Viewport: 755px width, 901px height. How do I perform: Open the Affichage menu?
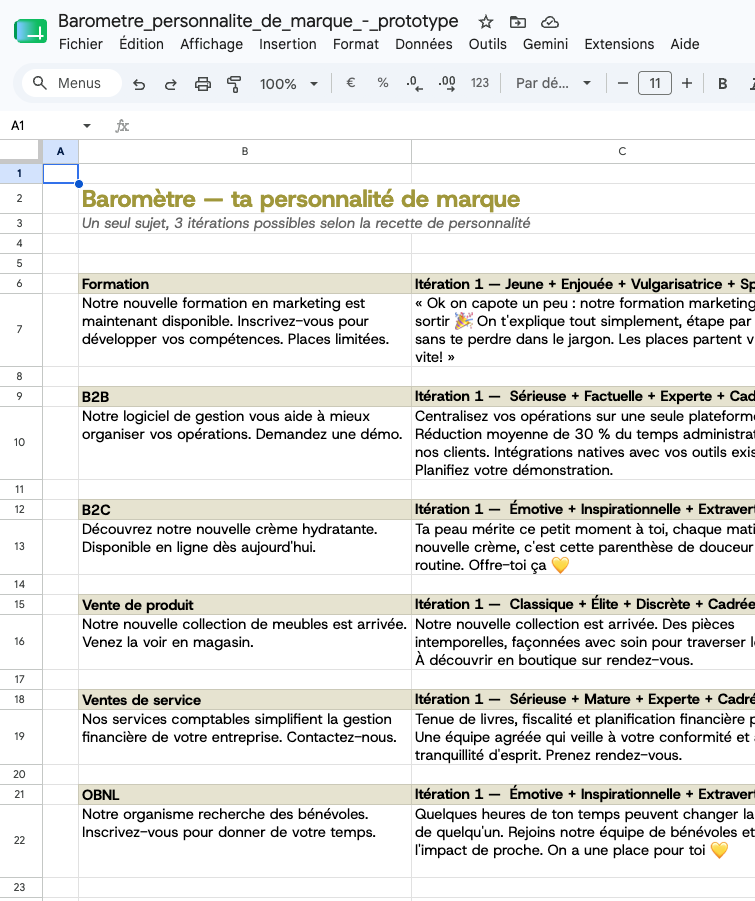pyautogui.click(x=211, y=44)
